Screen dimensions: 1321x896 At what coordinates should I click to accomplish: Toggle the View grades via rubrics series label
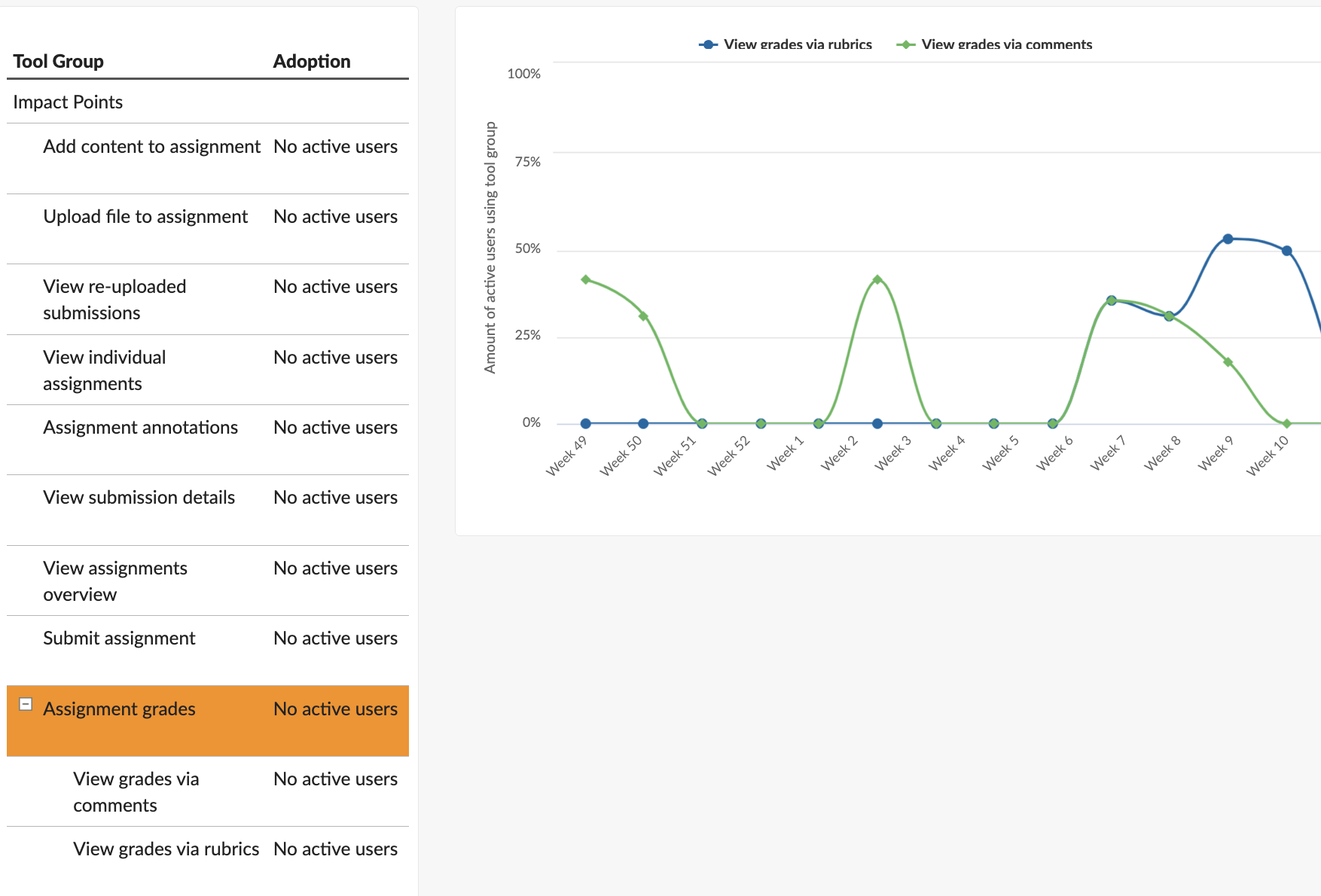pos(798,44)
